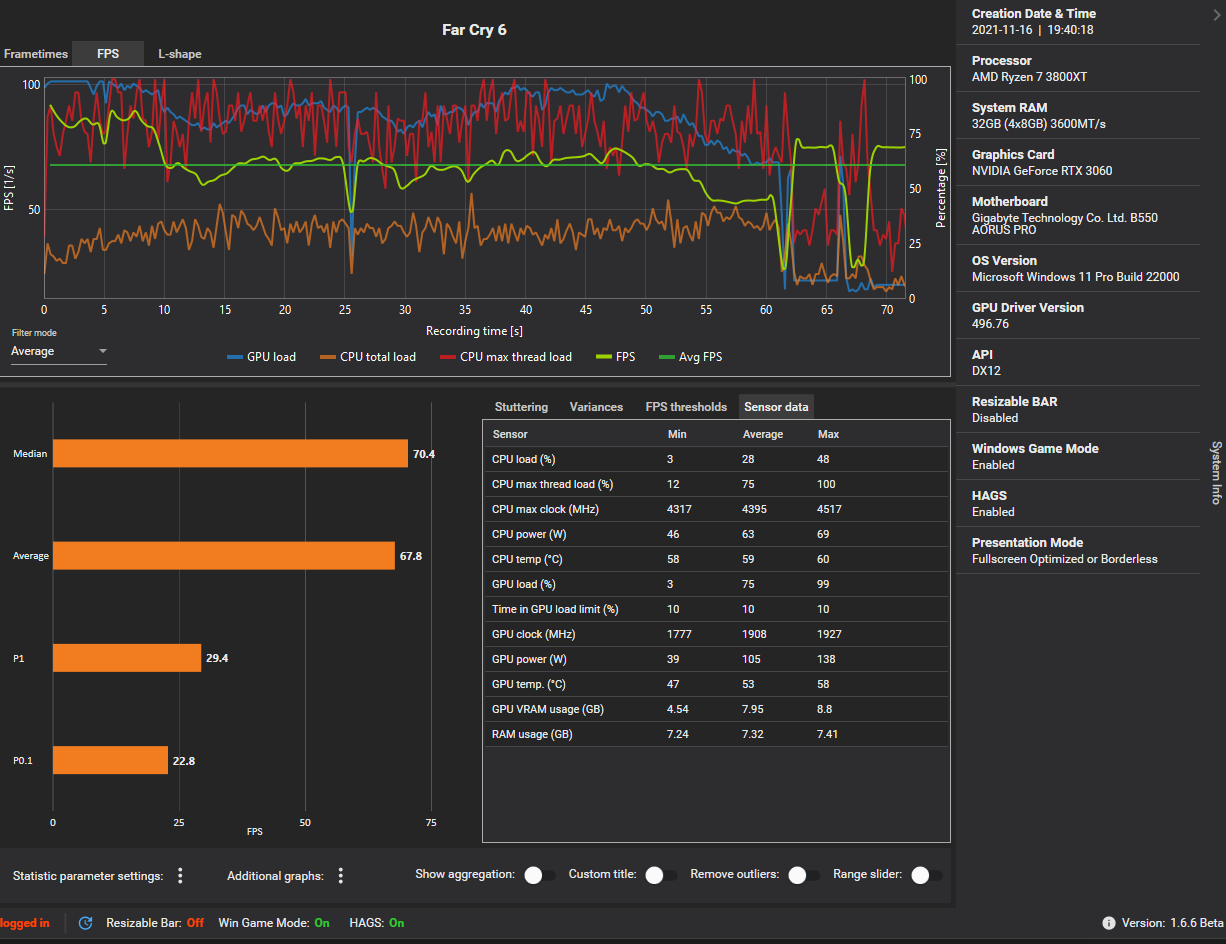
Task: Click HAGS On status in status bar
Action: [377, 923]
